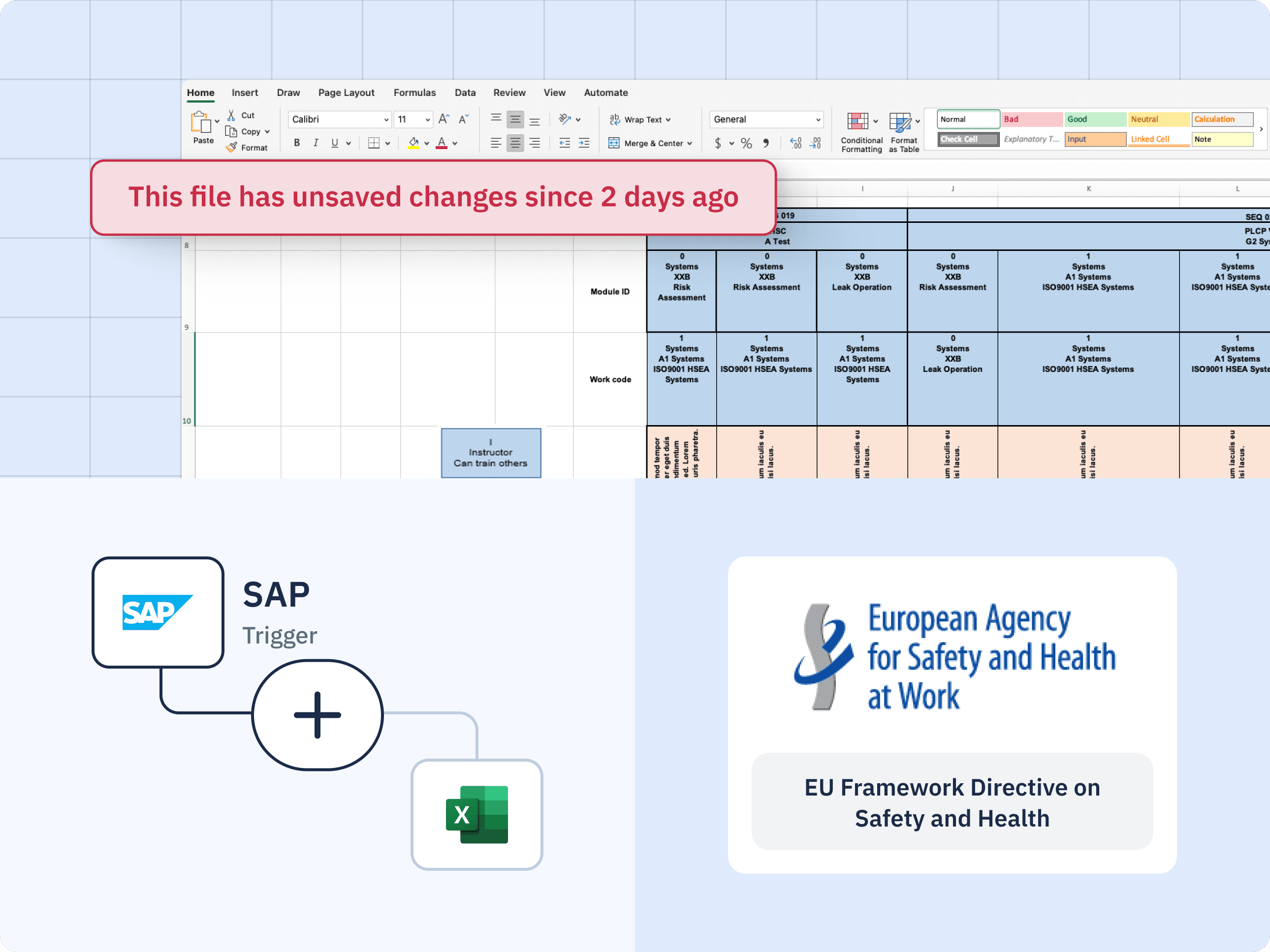Viewport: 1270px width, 952px height.
Task: Switch to the Automate tab
Action: [606, 92]
